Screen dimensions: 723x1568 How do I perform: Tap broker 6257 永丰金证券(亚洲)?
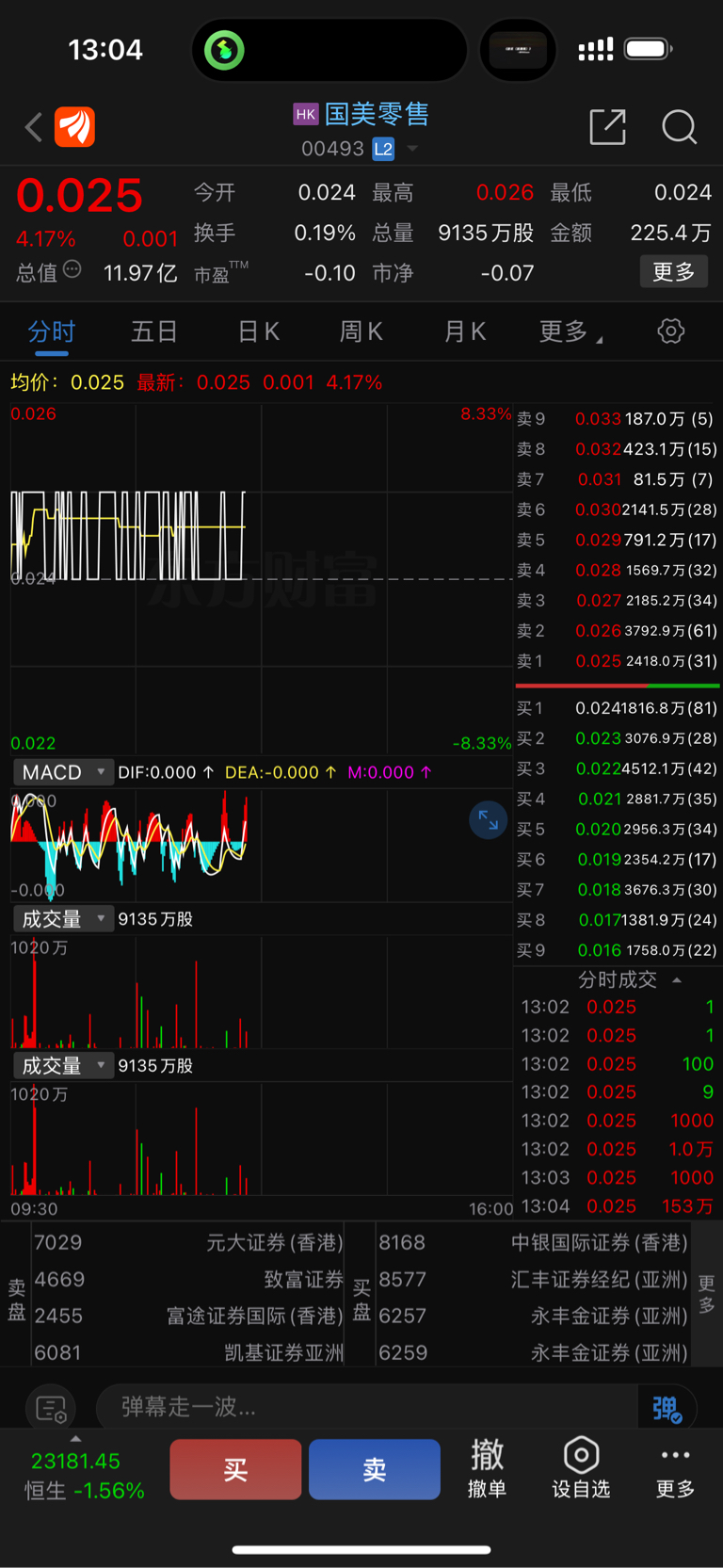(533, 1317)
